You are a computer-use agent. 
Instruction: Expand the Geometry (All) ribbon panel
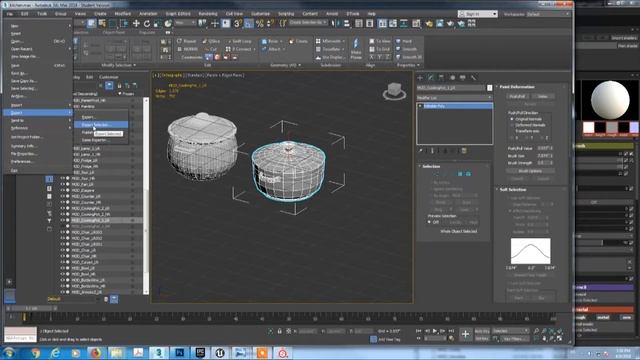point(286,65)
